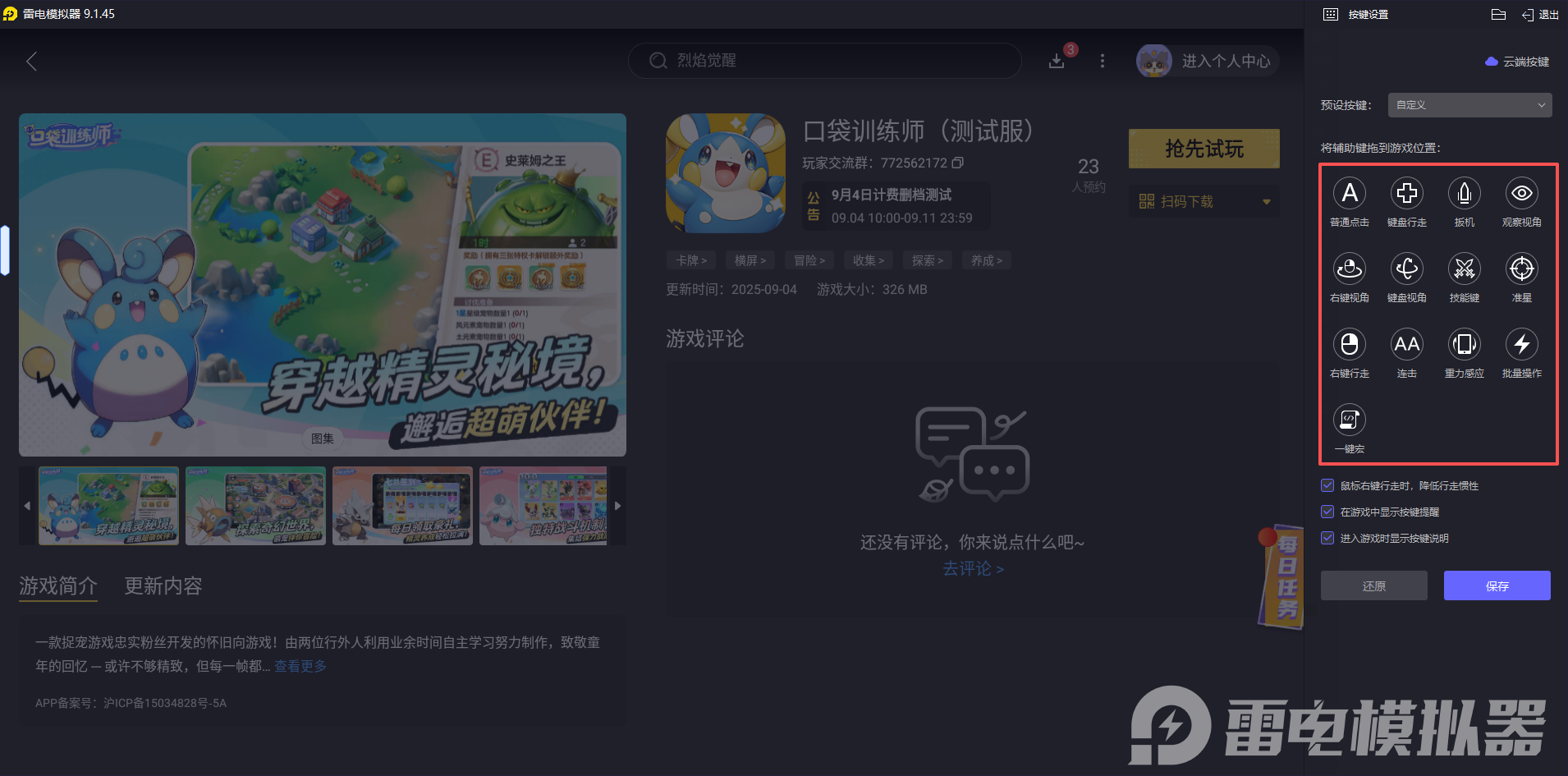This screenshot has height=776, width=1568.
Task: Open the 探索 tag
Action: (x=928, y=260)
